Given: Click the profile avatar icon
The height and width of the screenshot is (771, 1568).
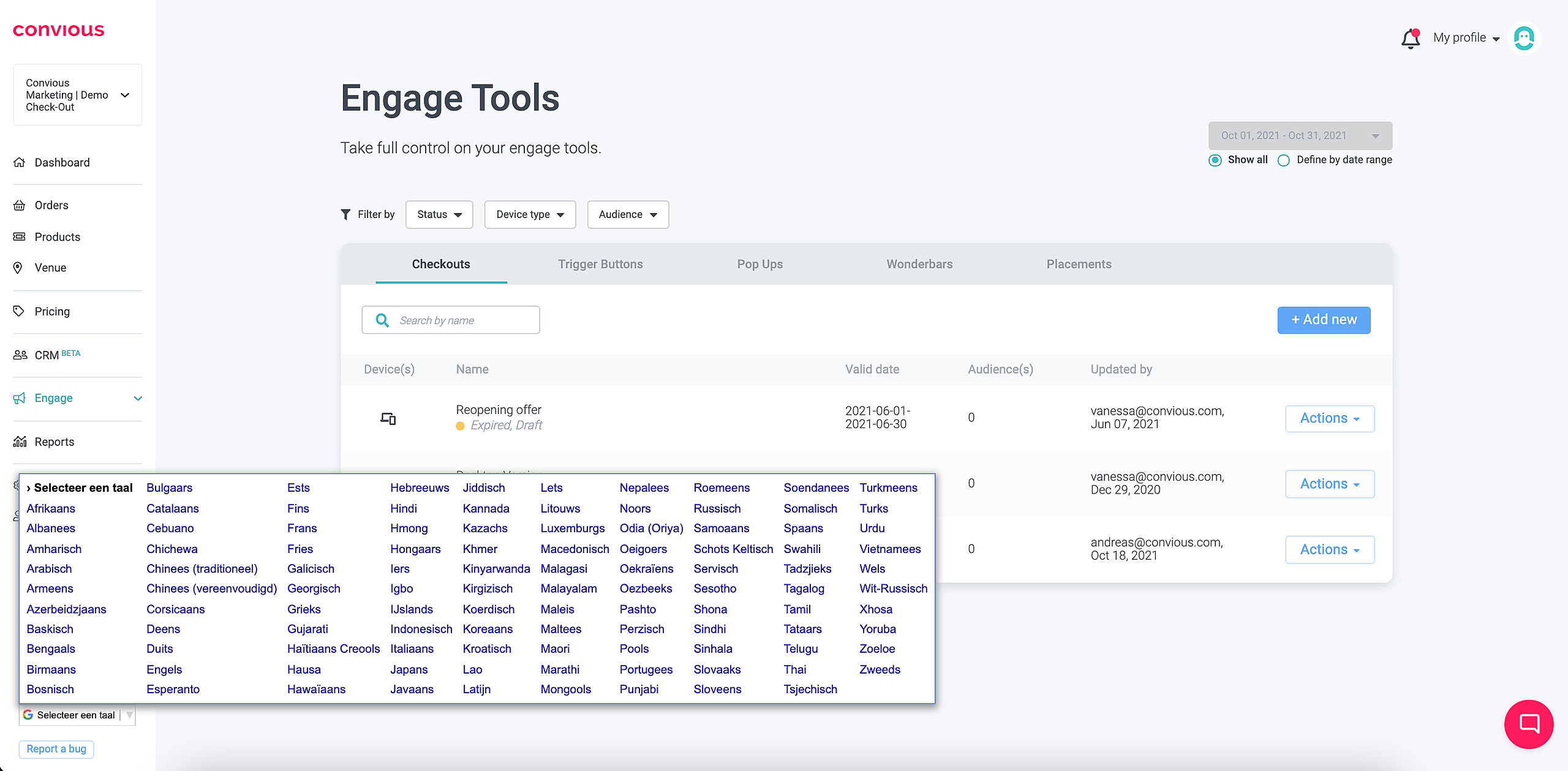Looking at the screenshot, I should pyautogui.click(x=1523, y=39).
